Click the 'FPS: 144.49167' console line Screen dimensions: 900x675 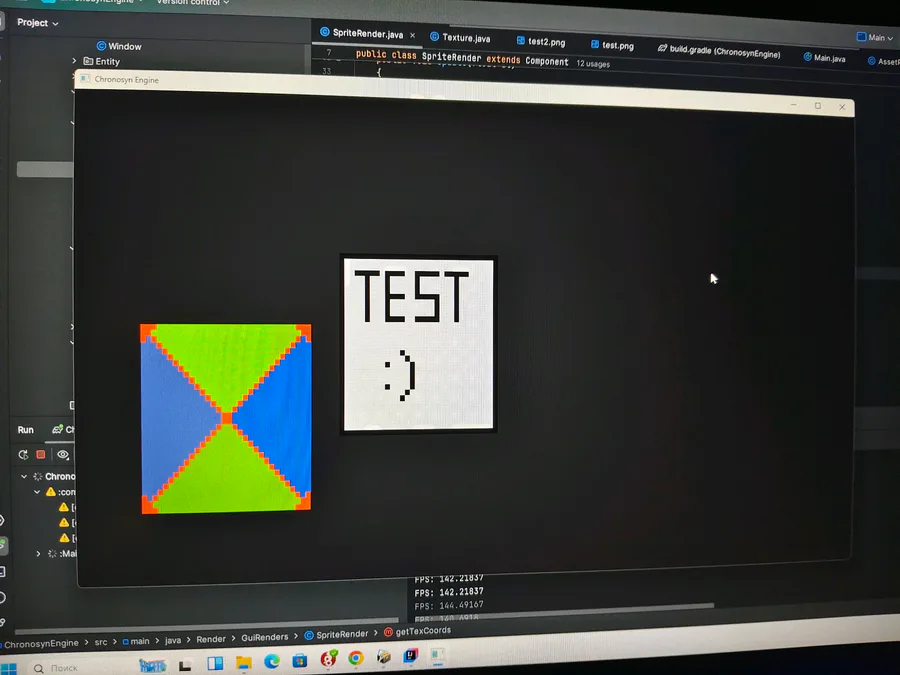click(449, 605)
